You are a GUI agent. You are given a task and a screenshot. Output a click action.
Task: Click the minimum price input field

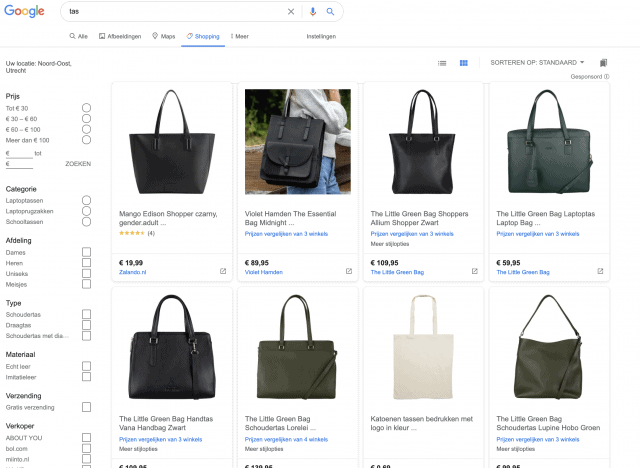[21, 153]
